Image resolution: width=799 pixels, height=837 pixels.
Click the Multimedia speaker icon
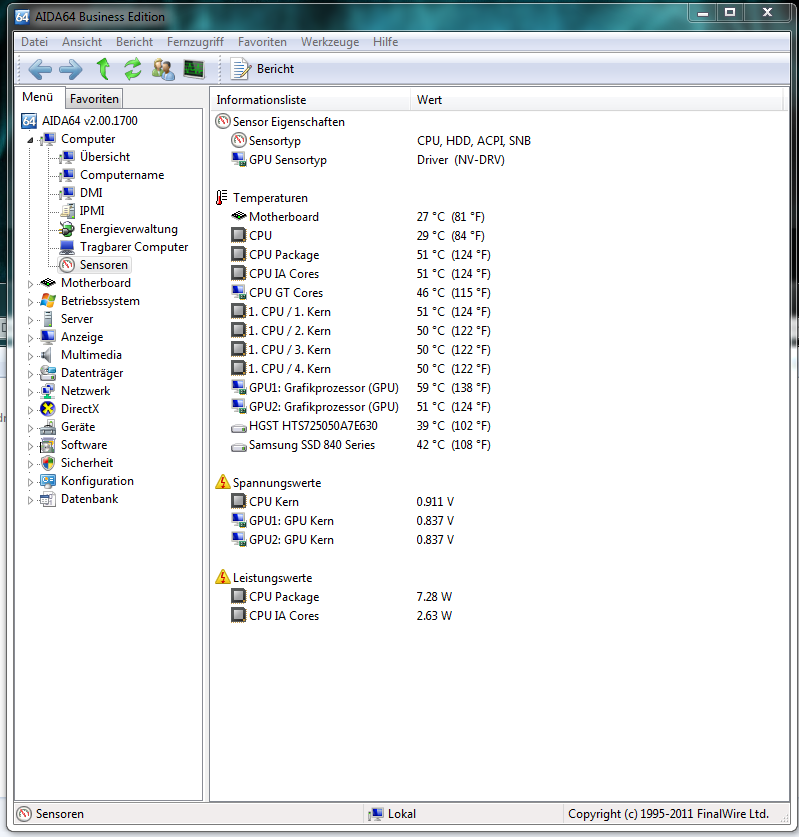[x=47, y=355]
